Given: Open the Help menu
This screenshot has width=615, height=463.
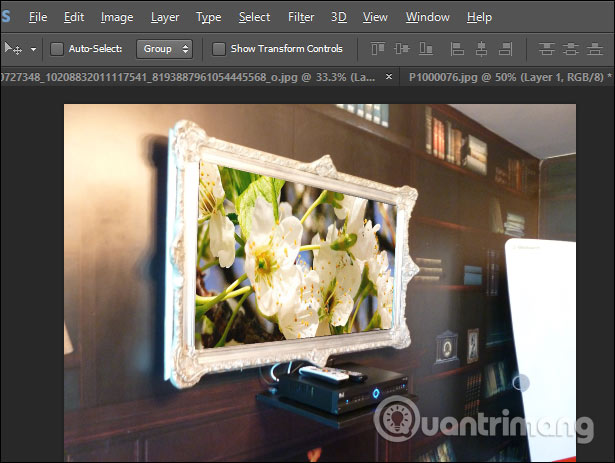Looking at the screenshot, I should (479, 17).
